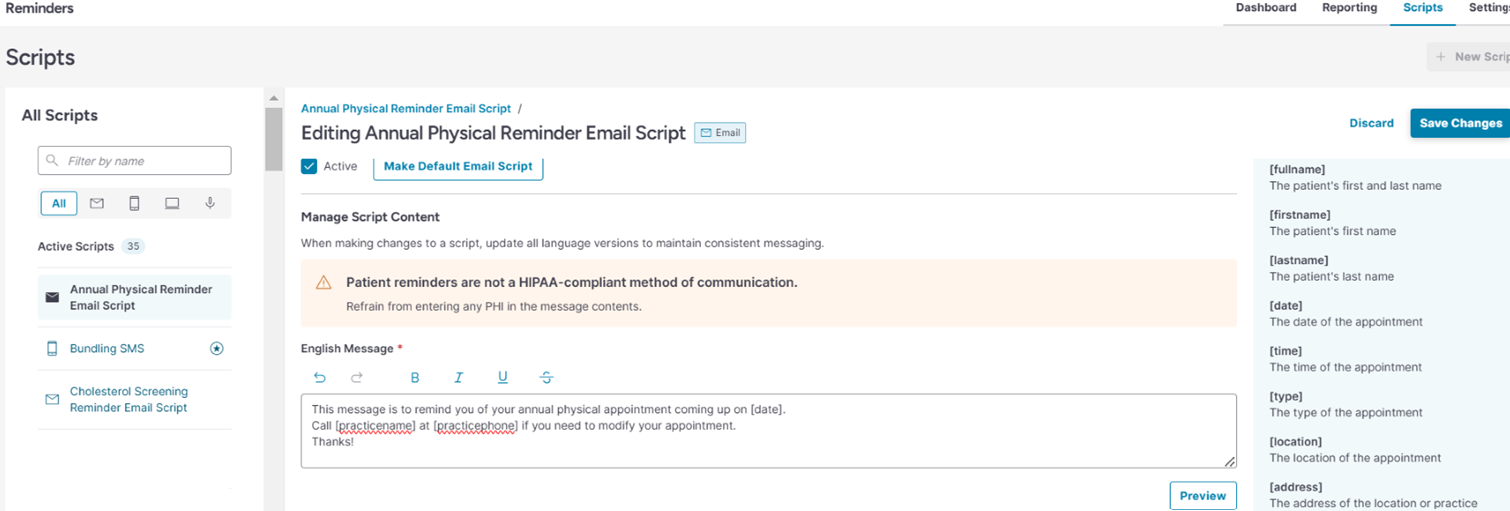Click Save Changes button
The height and width of the screenshot is (511, 1510).
pos(1460,123)
